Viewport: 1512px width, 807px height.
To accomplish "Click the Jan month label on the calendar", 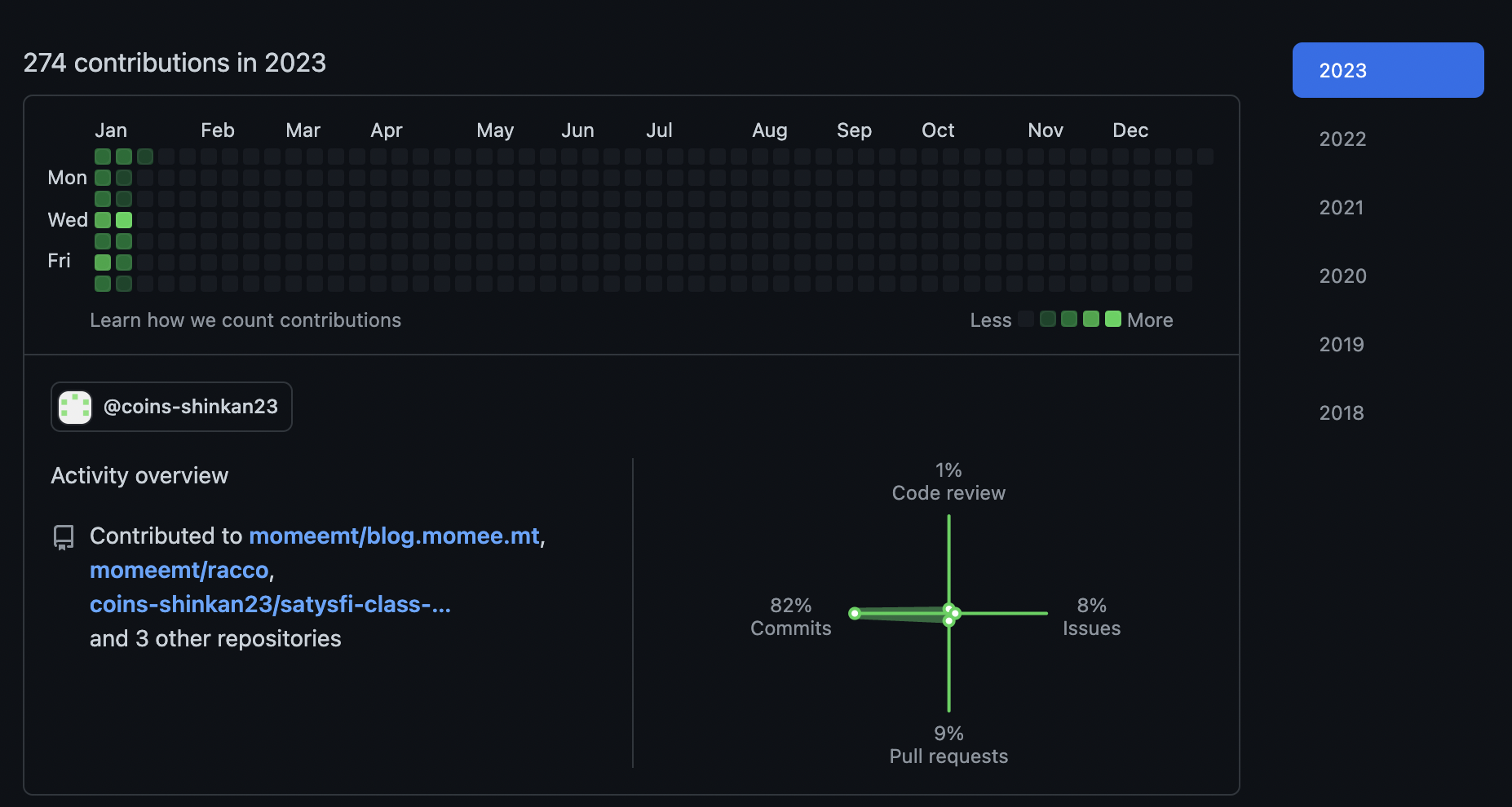I will click(x=111, y=130).
